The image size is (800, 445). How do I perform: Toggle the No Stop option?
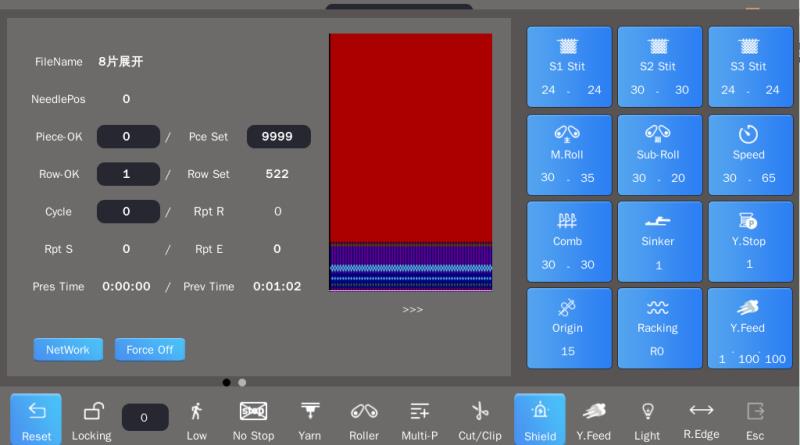[x=253, y=419]
